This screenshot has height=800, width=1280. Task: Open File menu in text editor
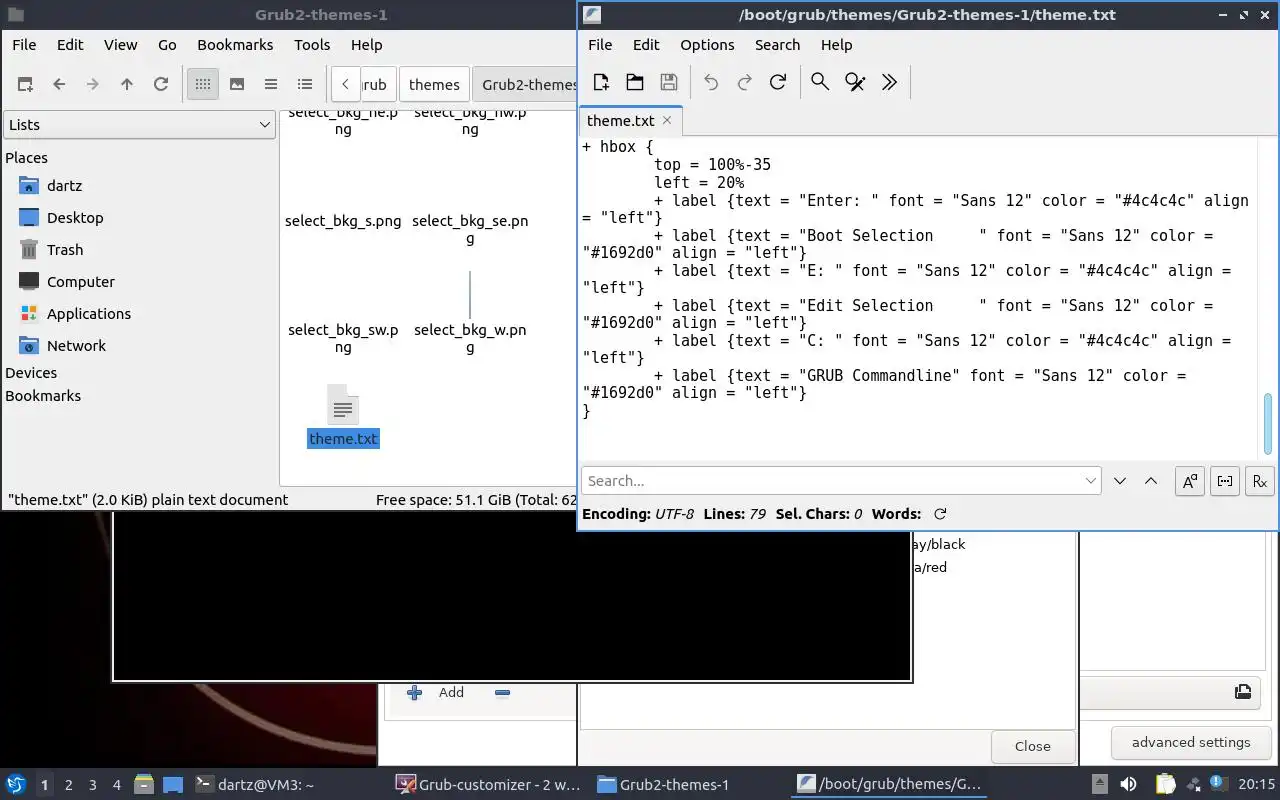point(600,45)
